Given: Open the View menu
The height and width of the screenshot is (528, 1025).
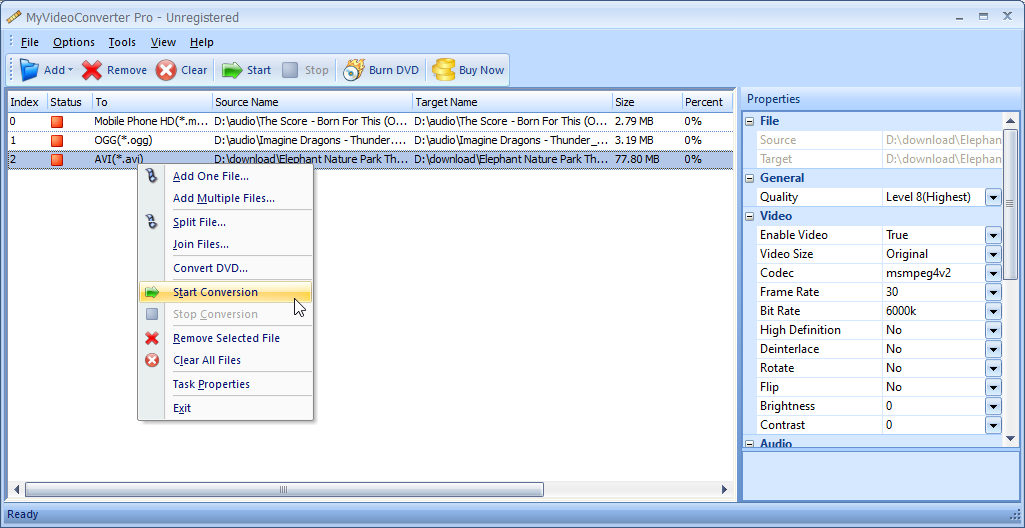Looking at the screenshot, I should click(163, 42).
